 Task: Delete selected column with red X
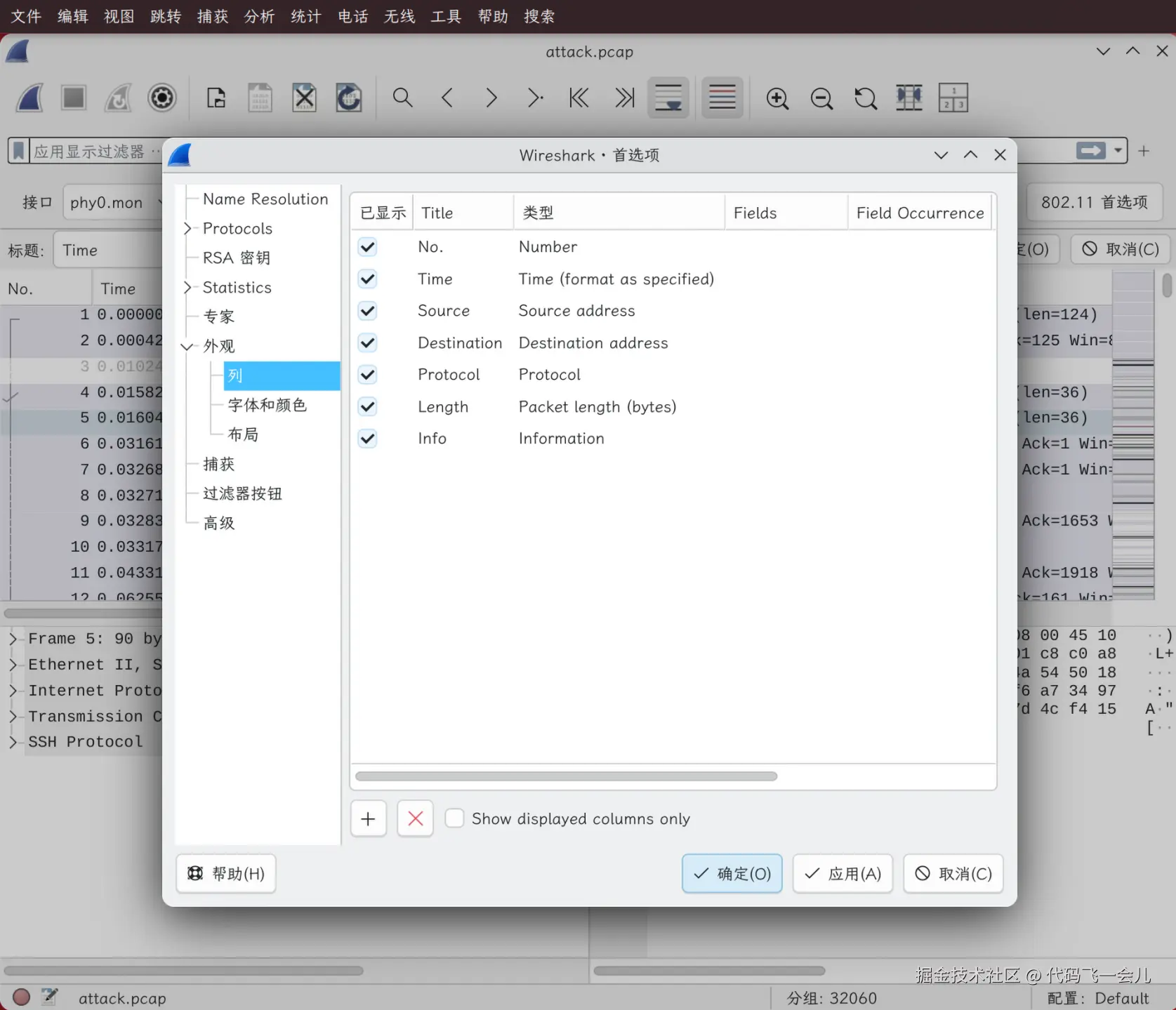(416, 818)
